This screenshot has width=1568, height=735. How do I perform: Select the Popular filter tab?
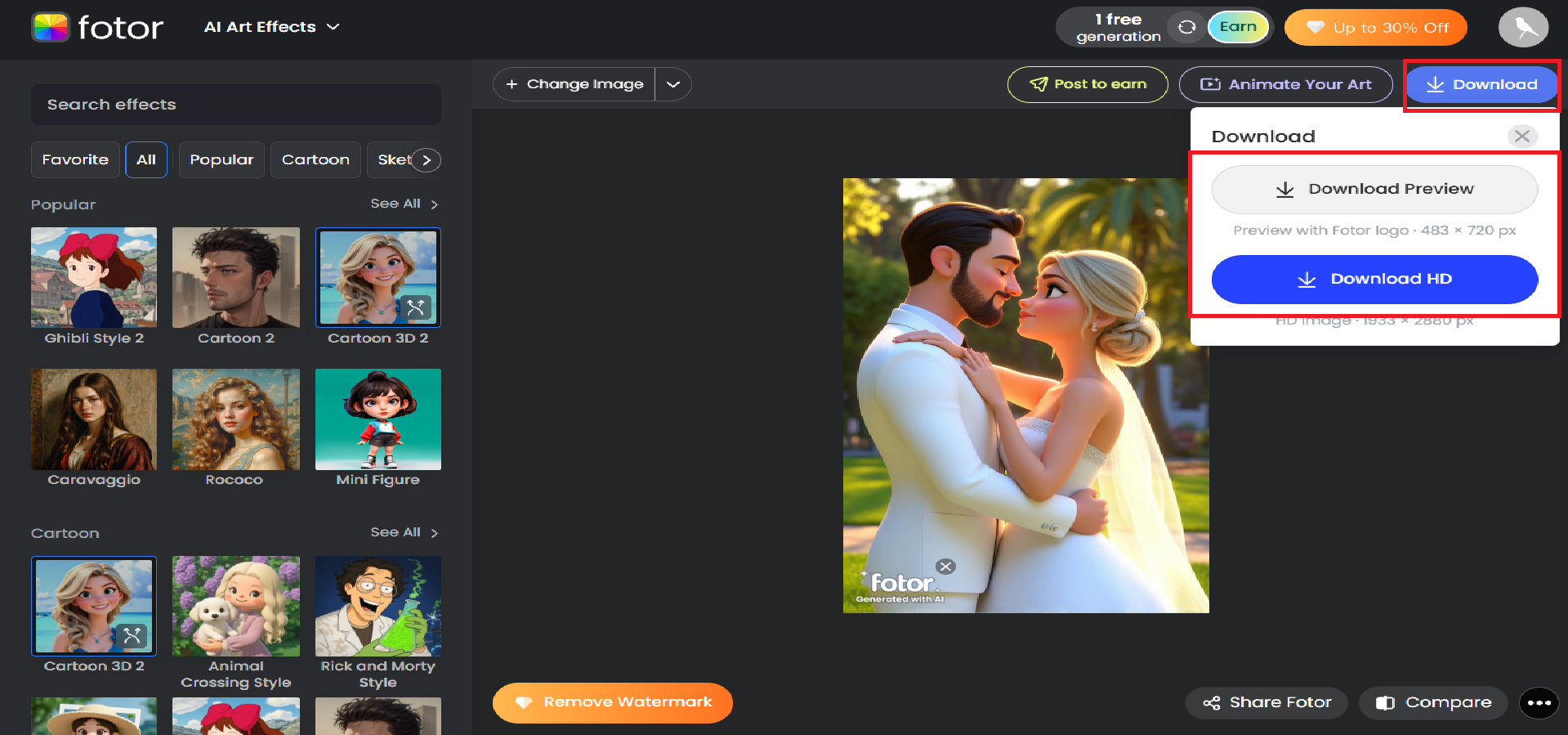coord(221,159)
